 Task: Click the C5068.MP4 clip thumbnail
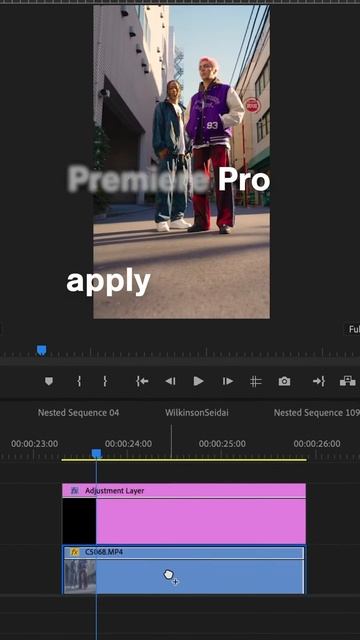coord(80,576)
